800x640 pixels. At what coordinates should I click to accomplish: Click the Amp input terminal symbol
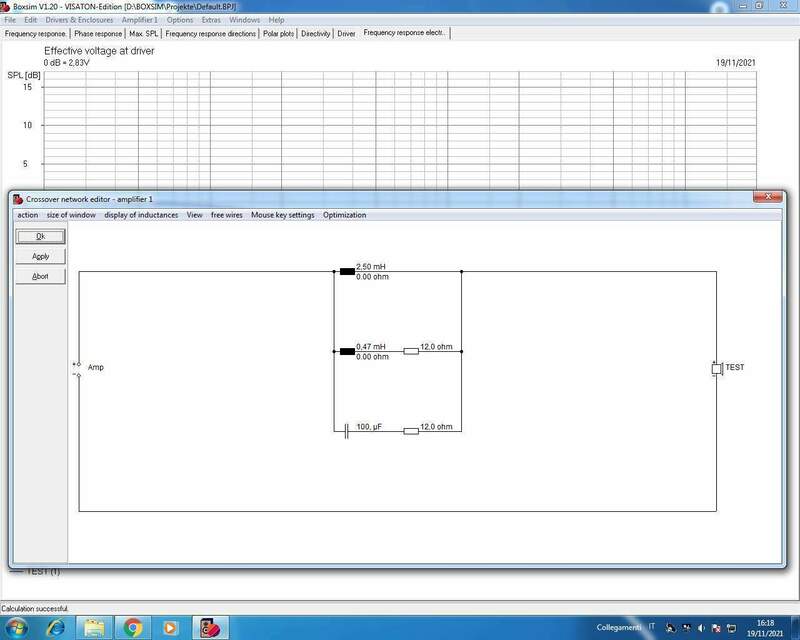pos(77,369)
